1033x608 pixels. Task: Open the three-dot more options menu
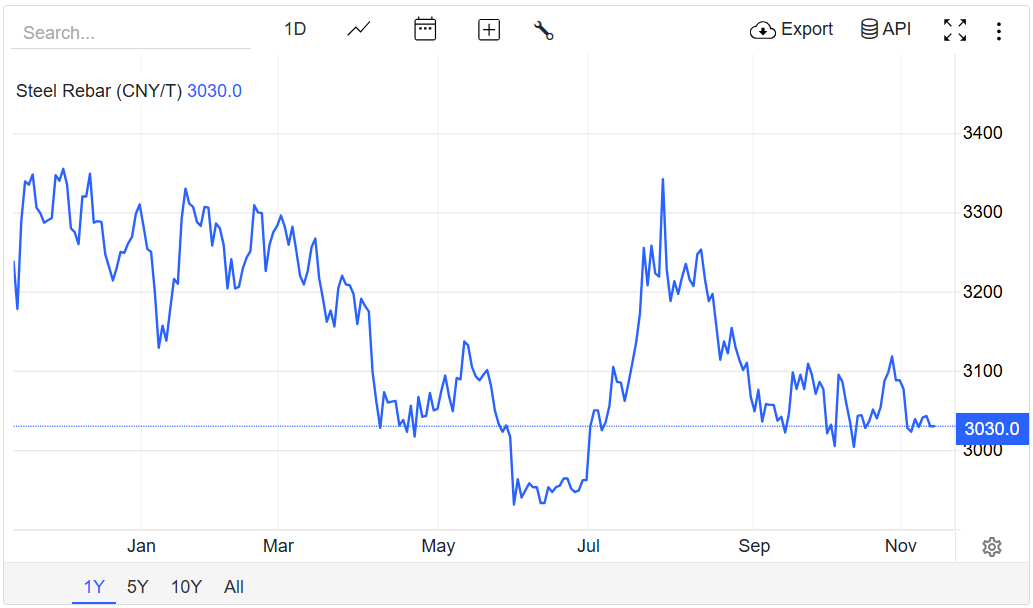(x=998, y=31)
